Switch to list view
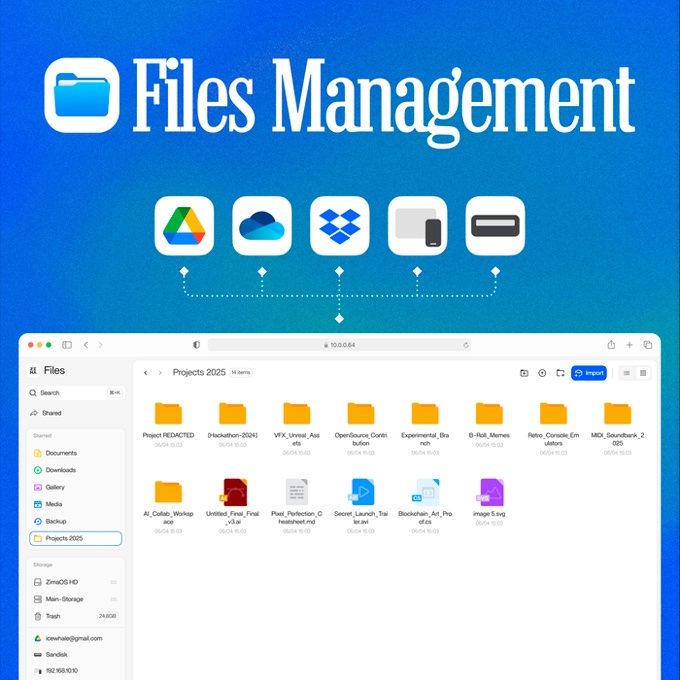The image size is (680, 680). tap(627, 373)
